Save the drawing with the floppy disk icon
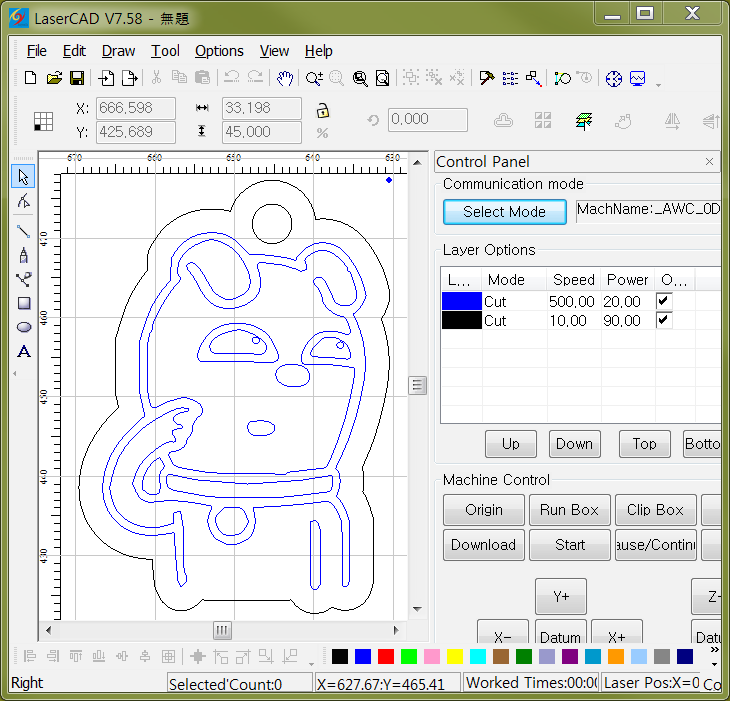 click(x=77, y=78)
